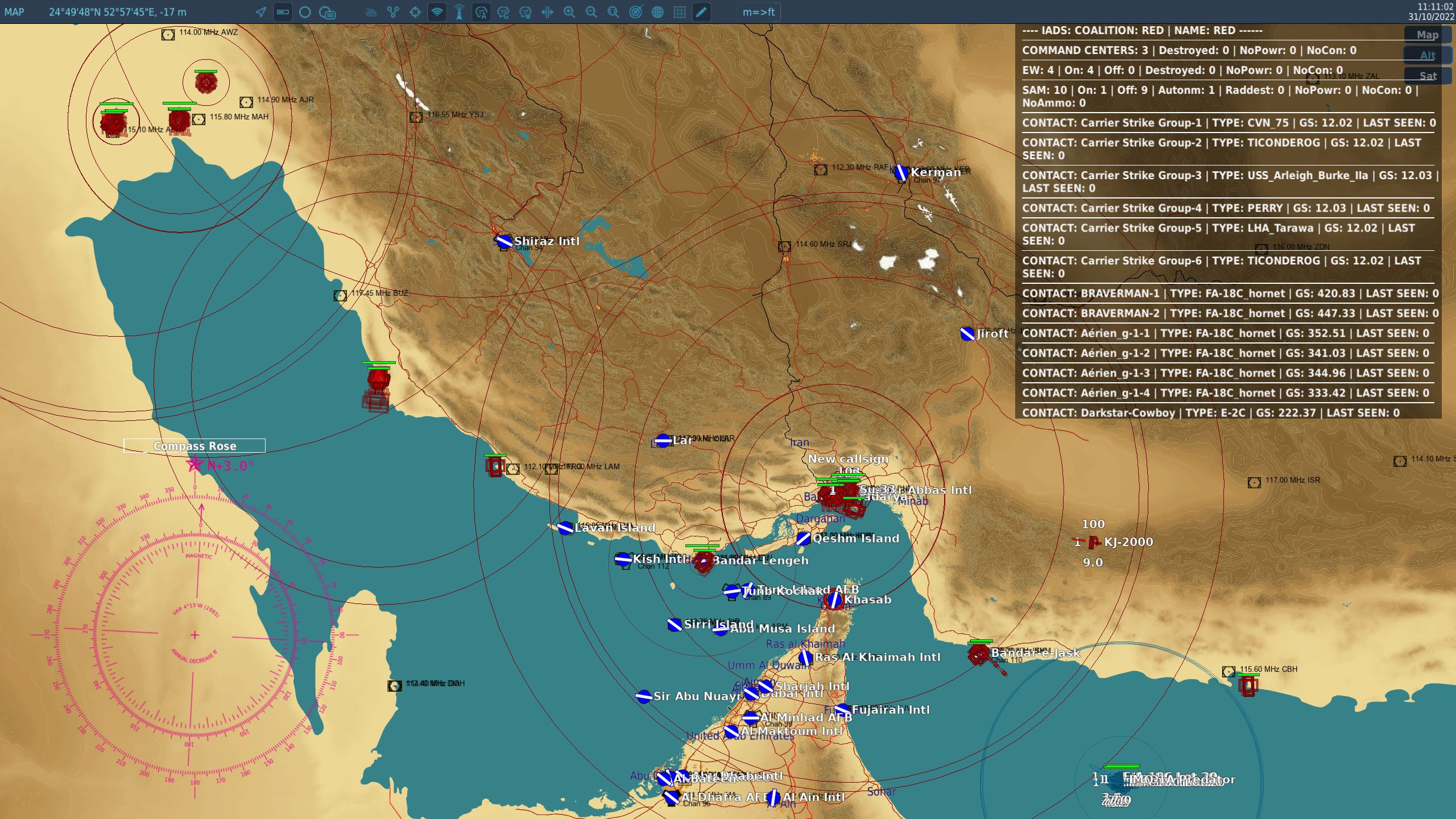1456x819 pixels.
Task: Toggle the label A speech bubble icon
Action: coord(481,12)
